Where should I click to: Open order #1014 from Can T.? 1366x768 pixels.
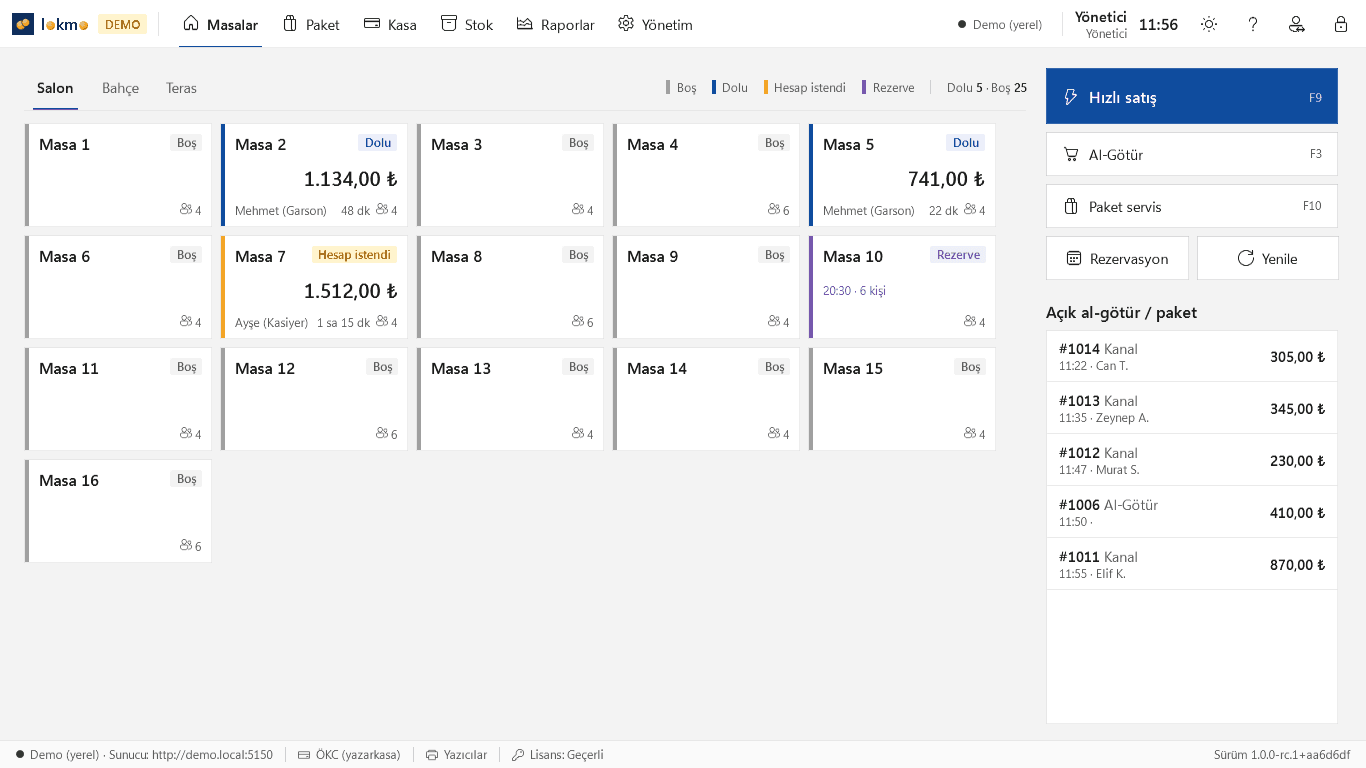coord(1192,356)
